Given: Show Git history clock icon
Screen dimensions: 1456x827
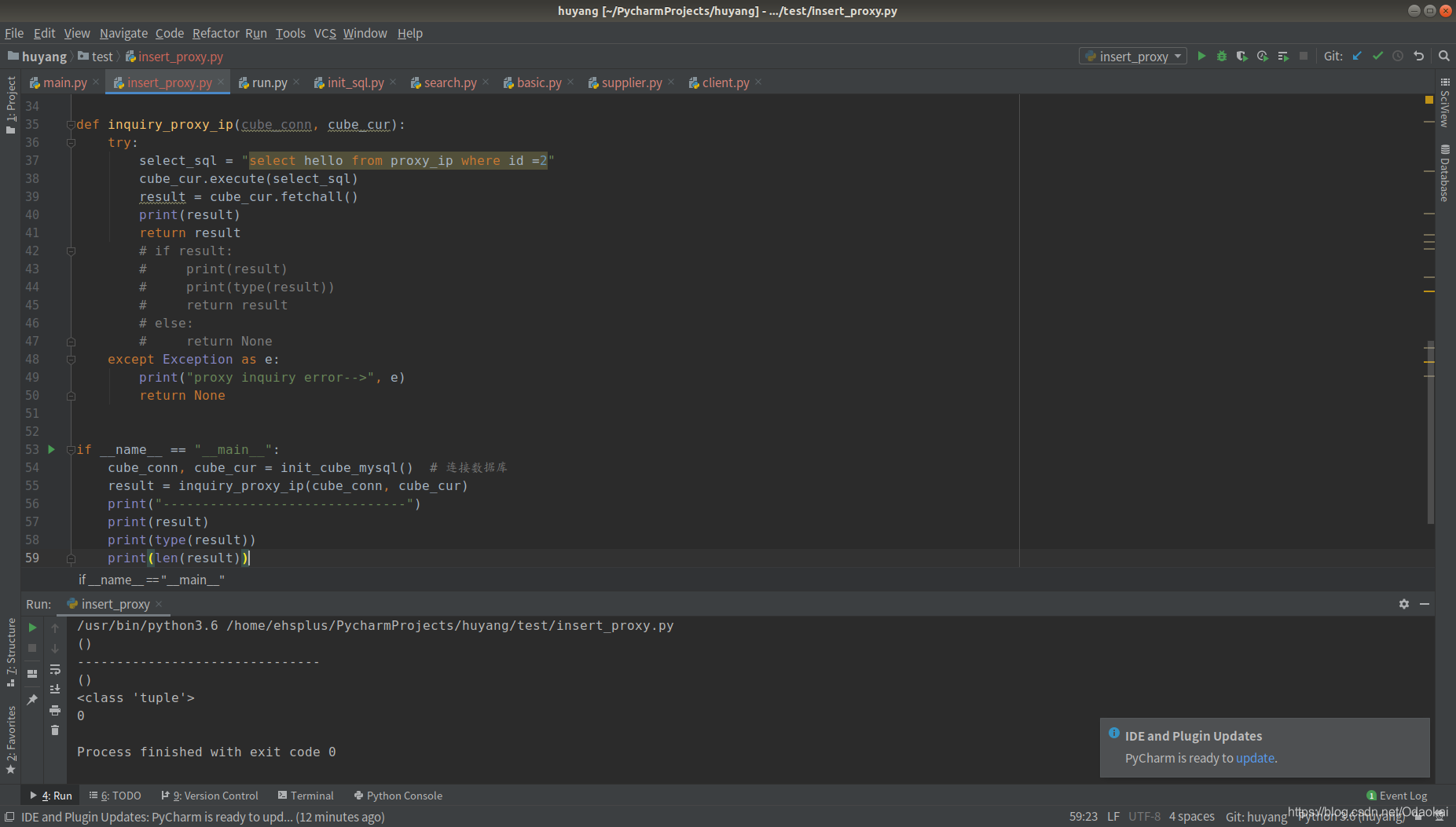Looking at the screenshot, I should pyautogui.click(x=1398, y=56).
